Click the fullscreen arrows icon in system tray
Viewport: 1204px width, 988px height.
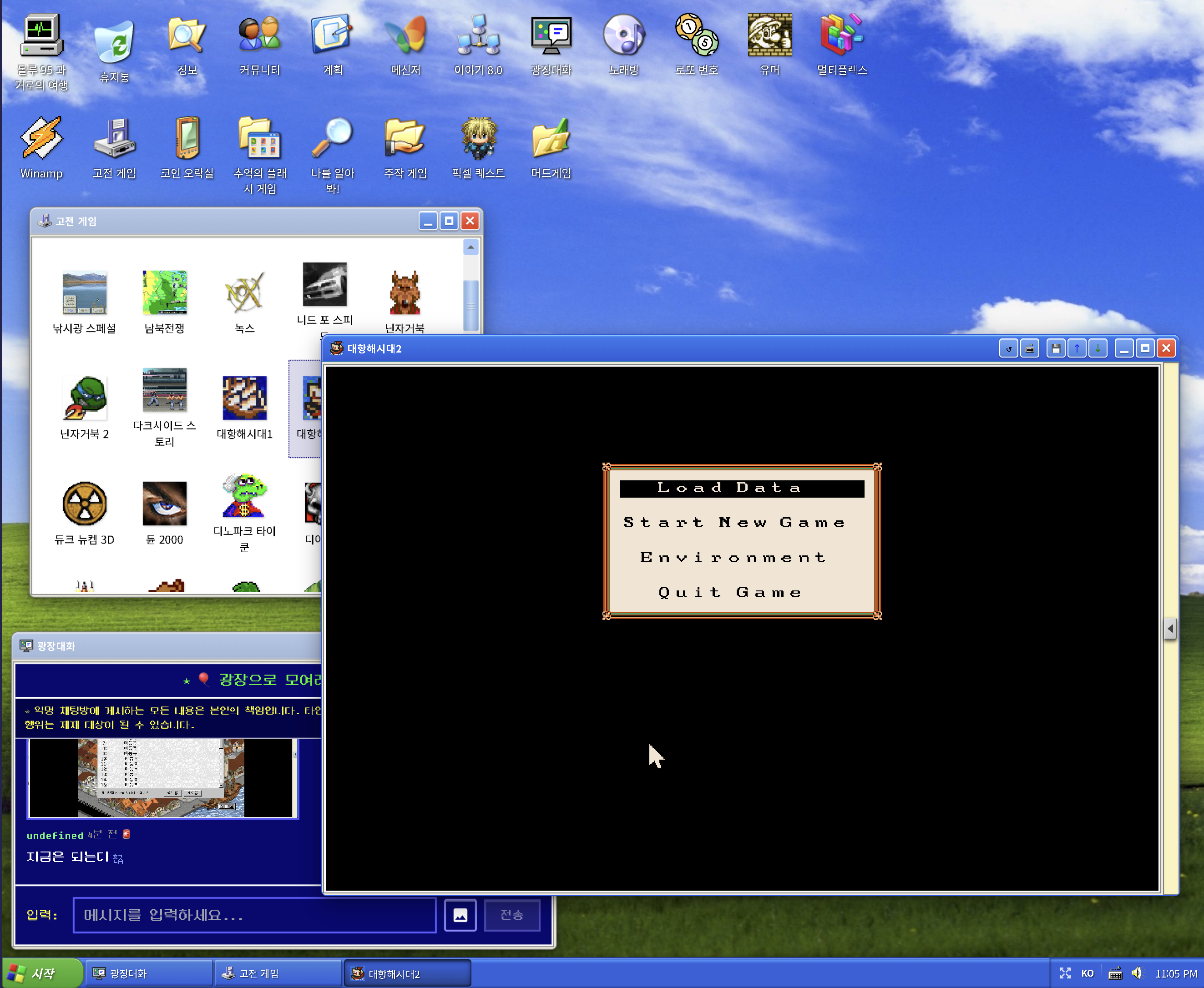[1065, 974]
